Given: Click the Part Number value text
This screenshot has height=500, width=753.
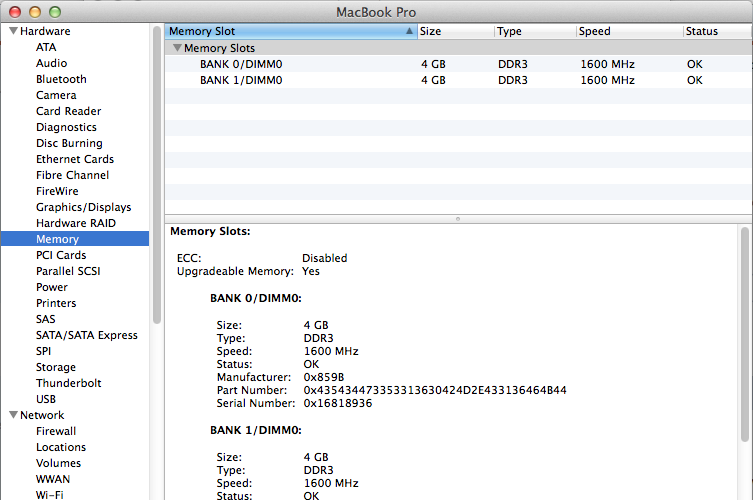Looking at the screenshot, I should (x=435, y=390).
